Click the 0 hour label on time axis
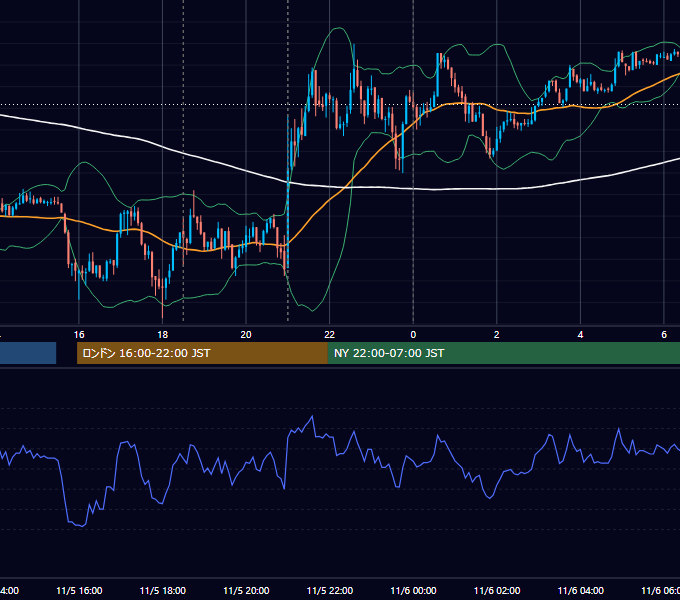Viewport: 680px width, 600px height. coord(413,335)
